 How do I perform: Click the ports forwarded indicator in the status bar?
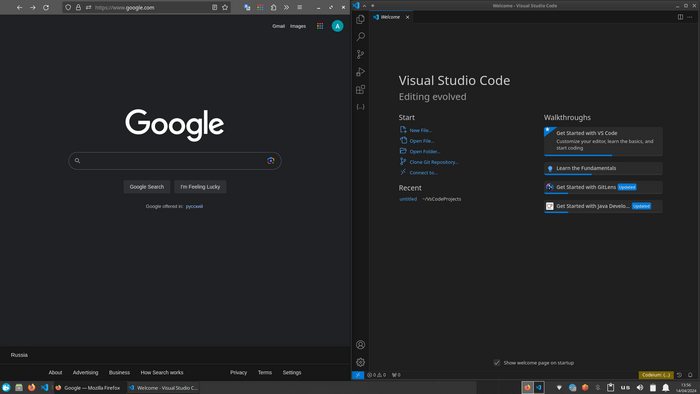pos(396,375)
